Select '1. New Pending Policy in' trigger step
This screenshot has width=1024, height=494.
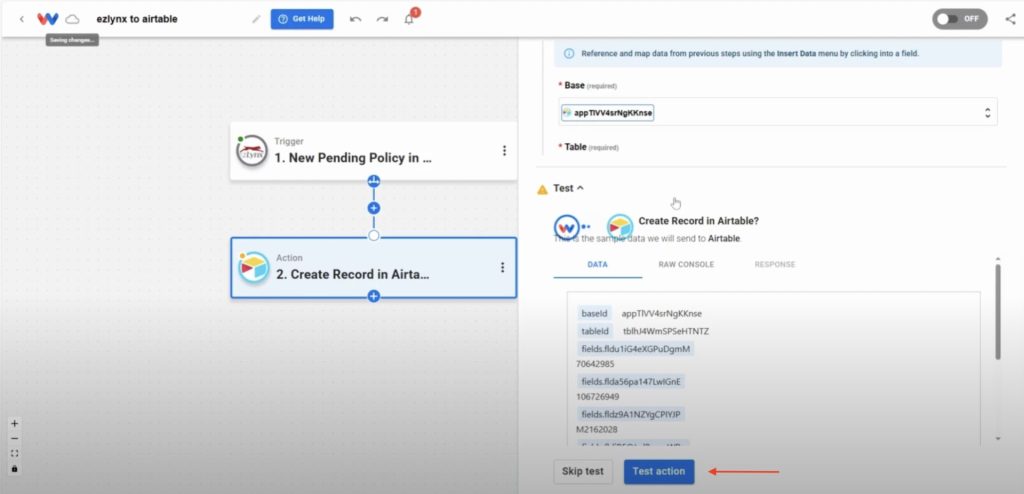pyautogui.click(x=374, y=151)
